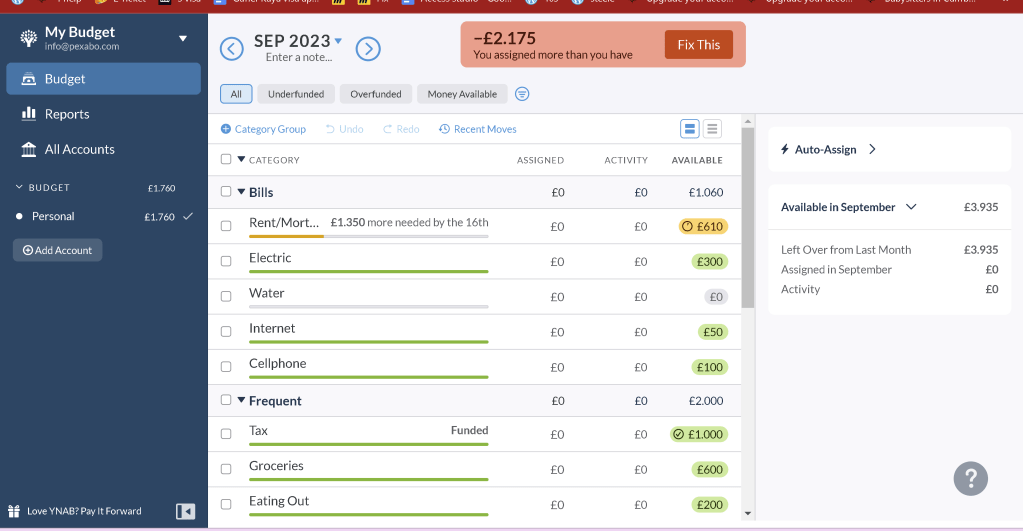The height and width of the screenshot is (531, 1023).
Task: Click the Fix This button
Action: (699, 45)
